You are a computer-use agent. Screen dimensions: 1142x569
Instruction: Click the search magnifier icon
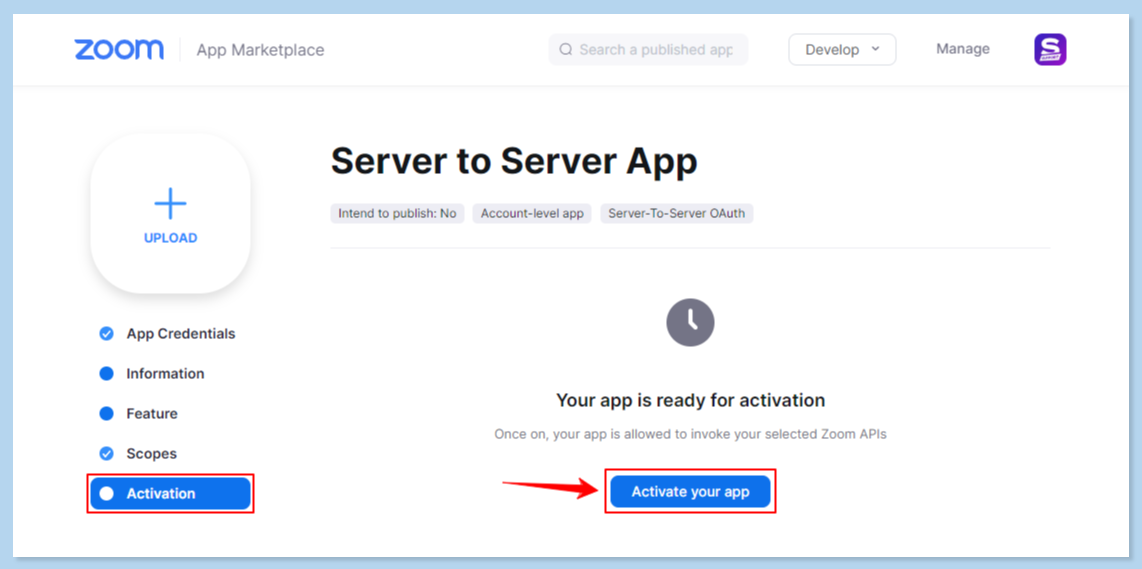pyautogui.click(x=566, y=49)
